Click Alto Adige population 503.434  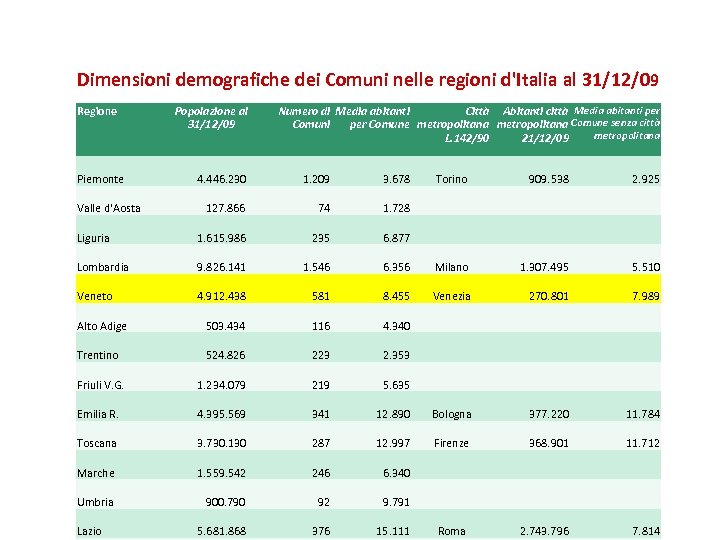(x=225, y=326)
